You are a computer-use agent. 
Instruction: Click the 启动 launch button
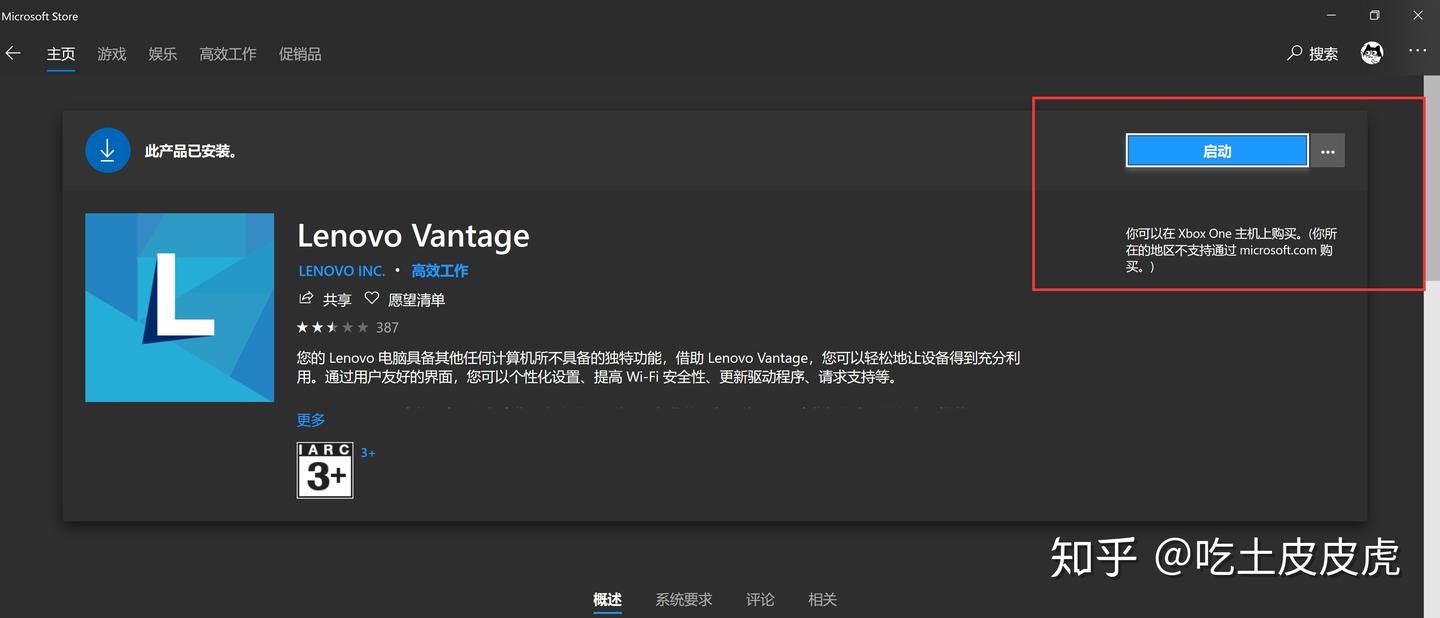click(1216, 150)
